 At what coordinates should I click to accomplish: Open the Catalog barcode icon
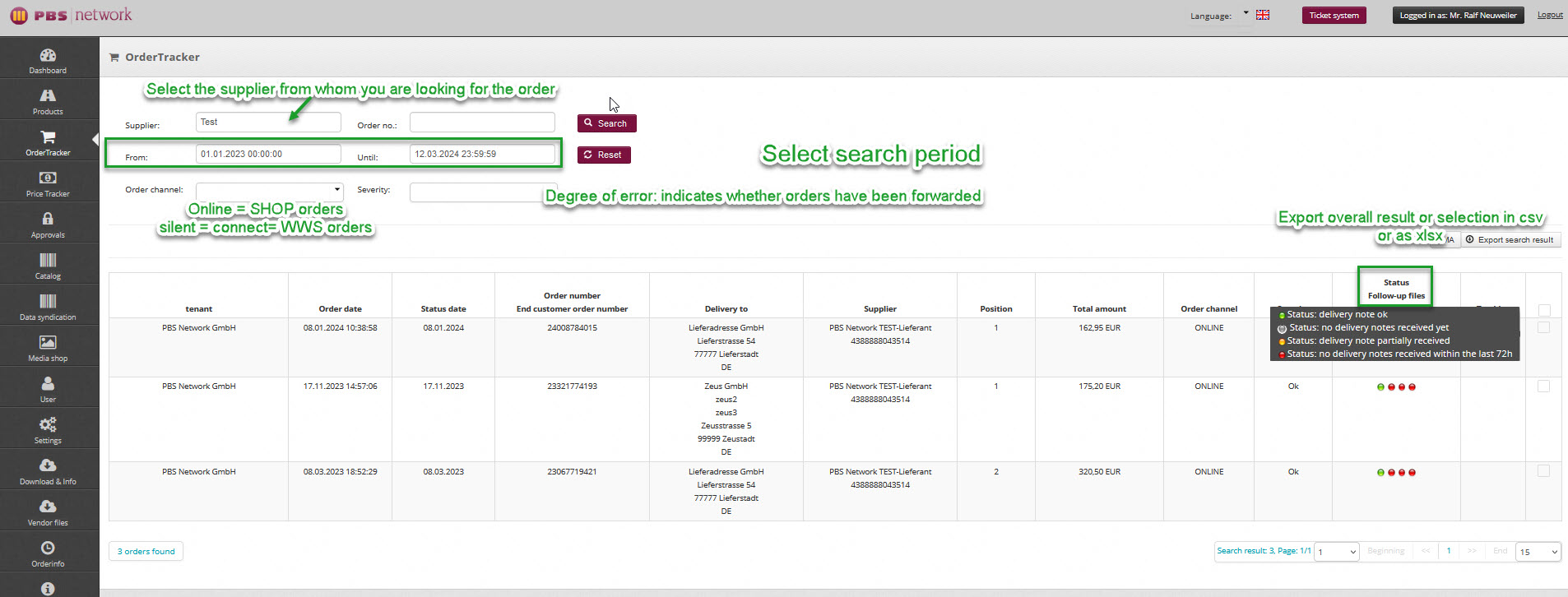(x=48, y=260)
